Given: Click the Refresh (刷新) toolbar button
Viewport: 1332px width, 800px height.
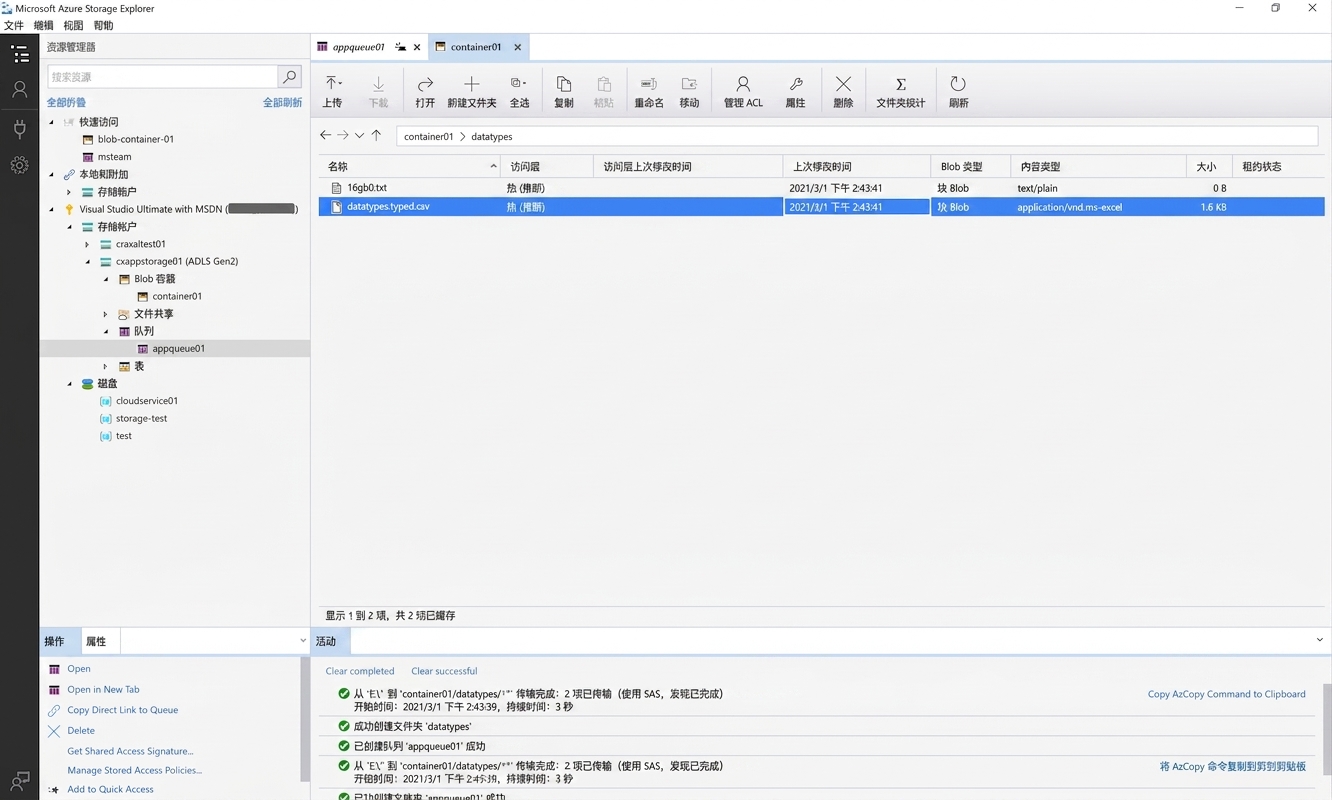Looking at the screenshot, I should pyautogui.click(x=958, y=91).
